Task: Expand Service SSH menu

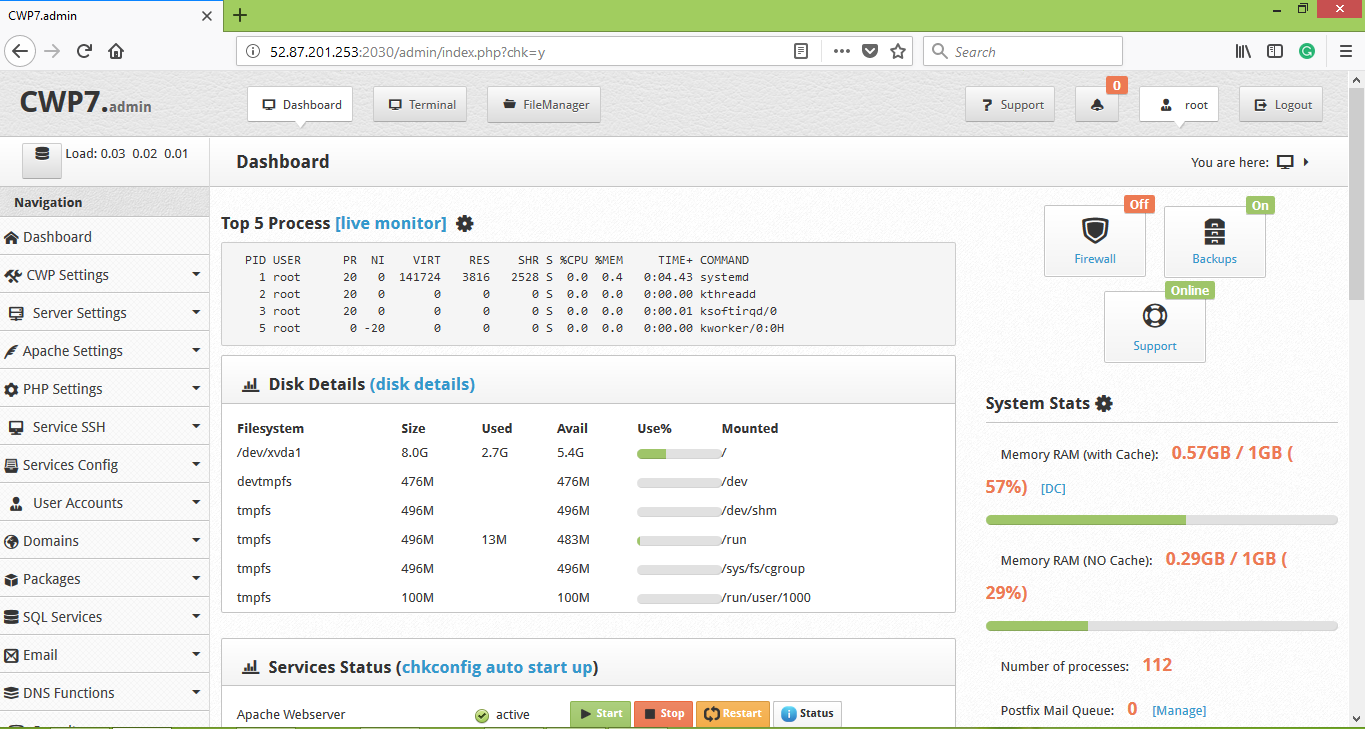Action: [x=105, y=427]
